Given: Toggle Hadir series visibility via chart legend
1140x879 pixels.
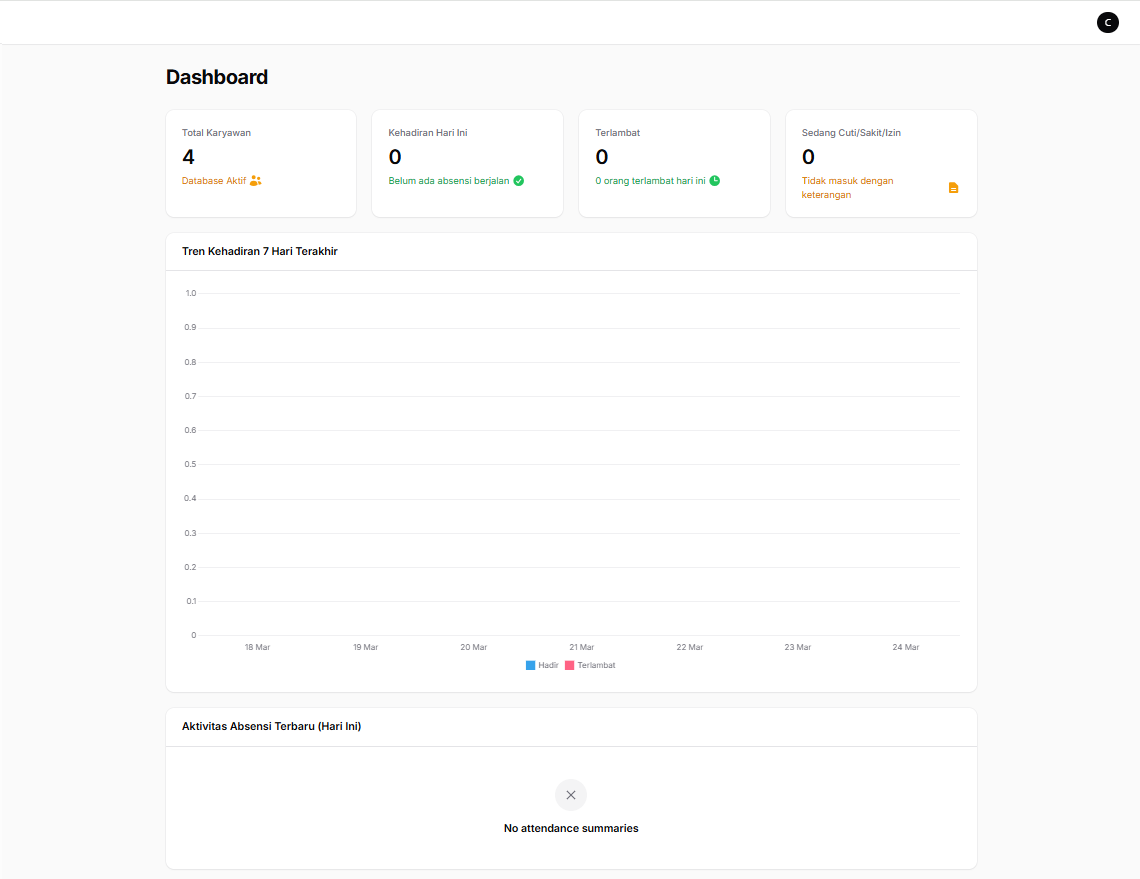Looking at the screenshot, I should 543,665.
